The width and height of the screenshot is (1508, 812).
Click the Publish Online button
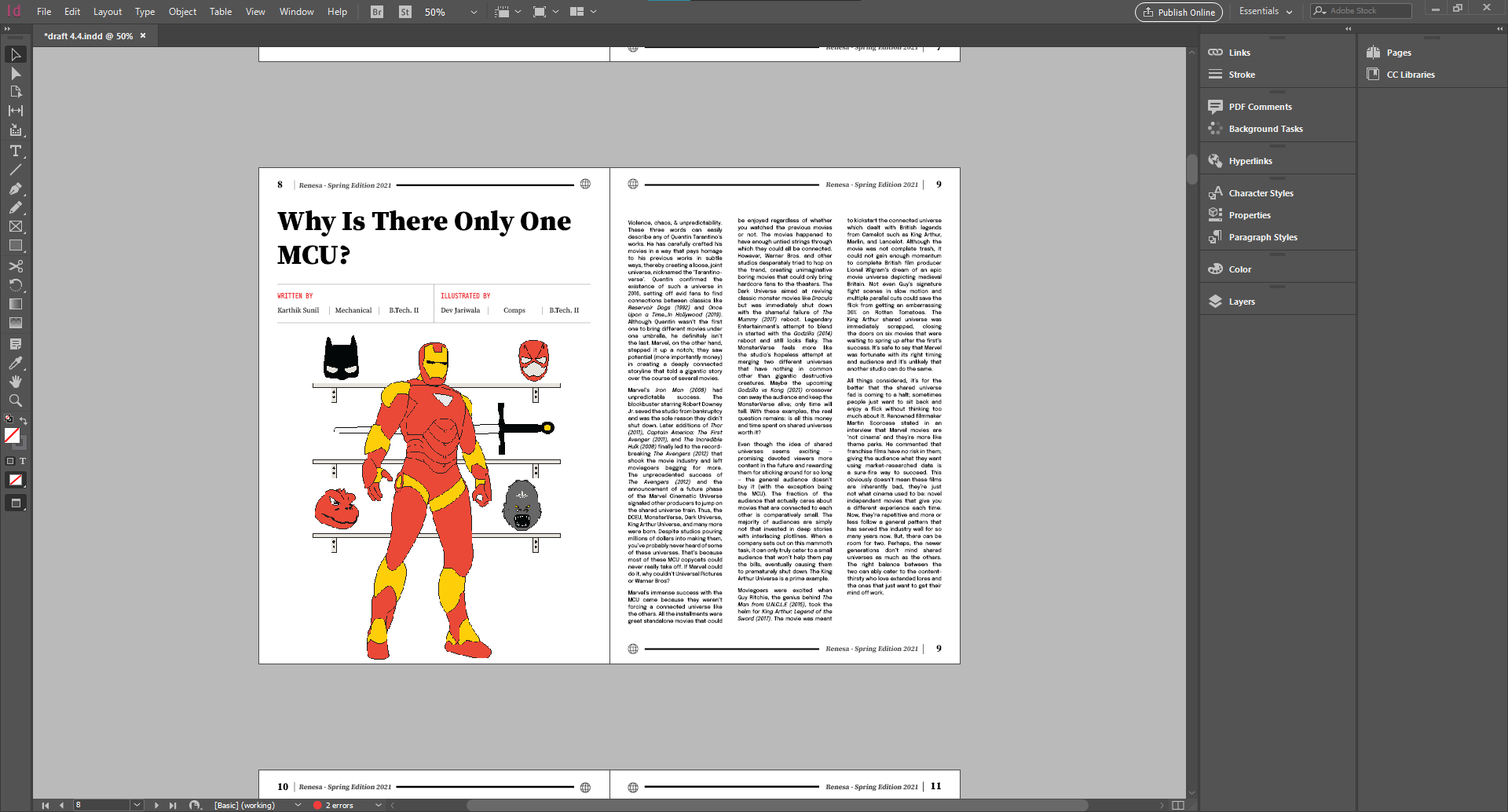1179,12
